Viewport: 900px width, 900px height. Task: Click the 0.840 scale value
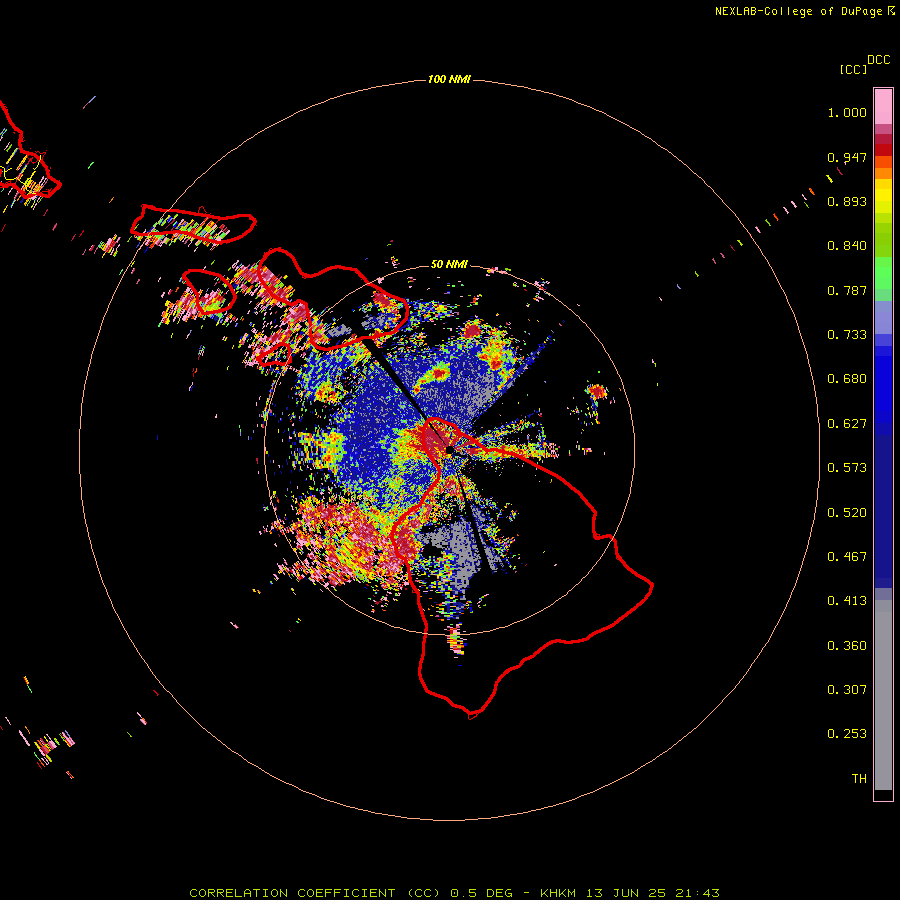pyautogui.click(x=847, y=246)
